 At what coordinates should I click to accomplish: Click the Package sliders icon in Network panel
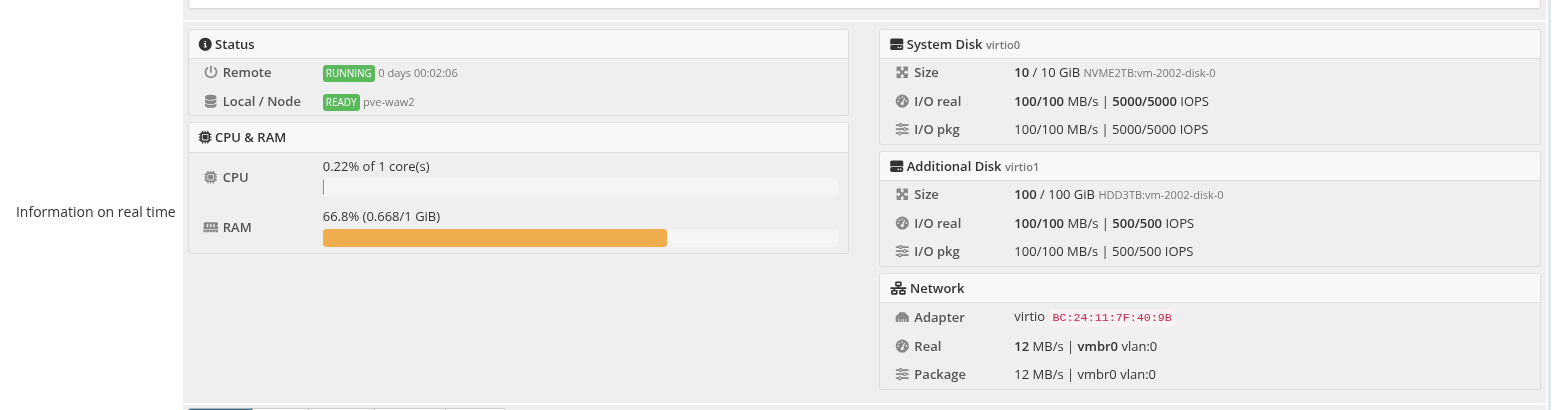click(x=902, y=375)
